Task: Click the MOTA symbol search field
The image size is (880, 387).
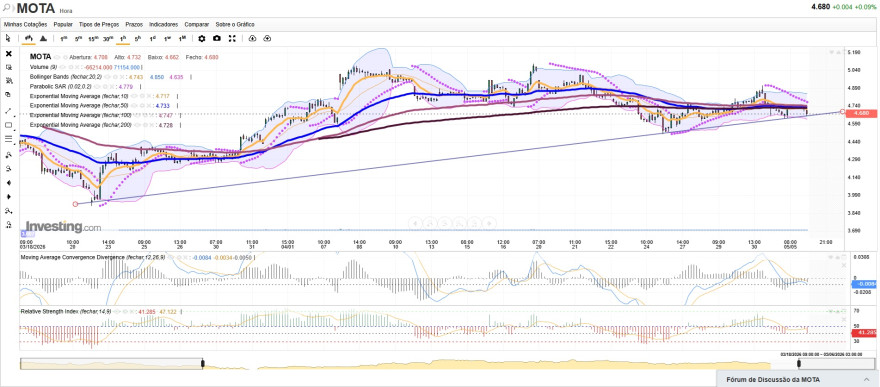Action: coord(36,8)
